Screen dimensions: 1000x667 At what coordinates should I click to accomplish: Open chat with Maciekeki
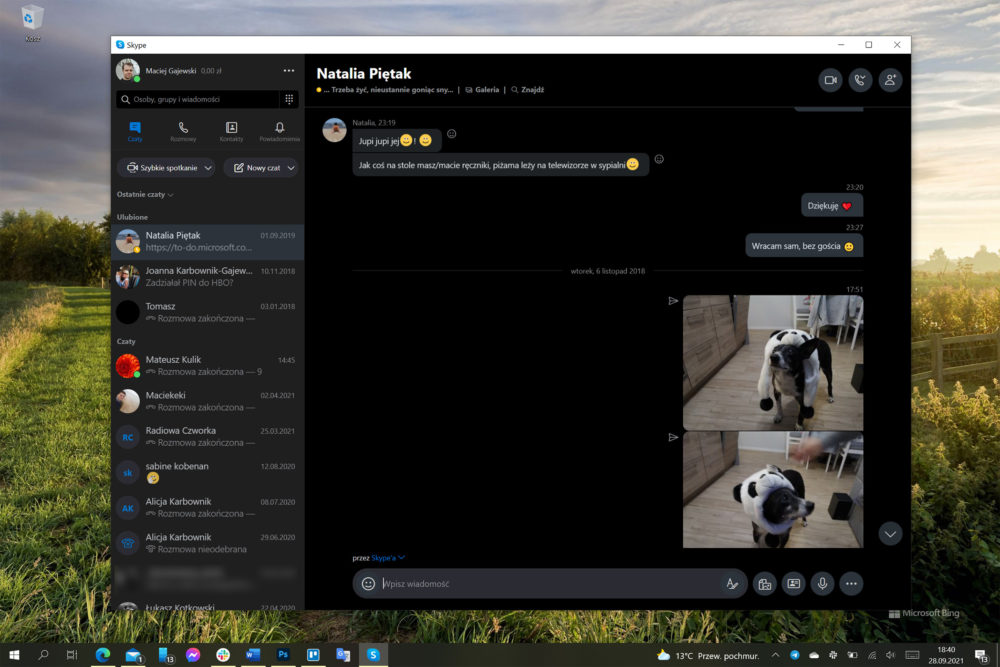[x=207, y=401]
